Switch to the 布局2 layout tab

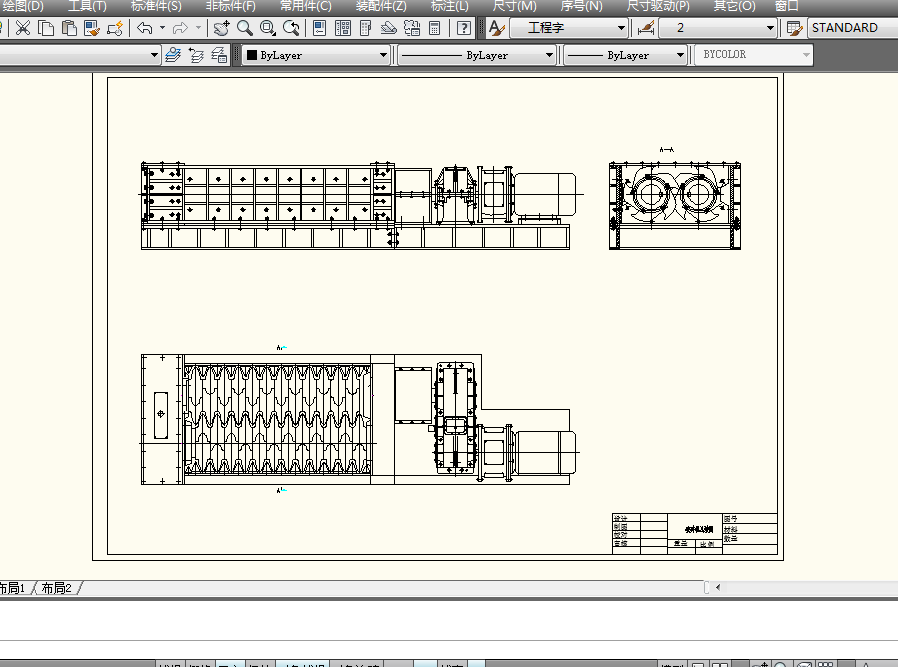click(x=55, y=588)
